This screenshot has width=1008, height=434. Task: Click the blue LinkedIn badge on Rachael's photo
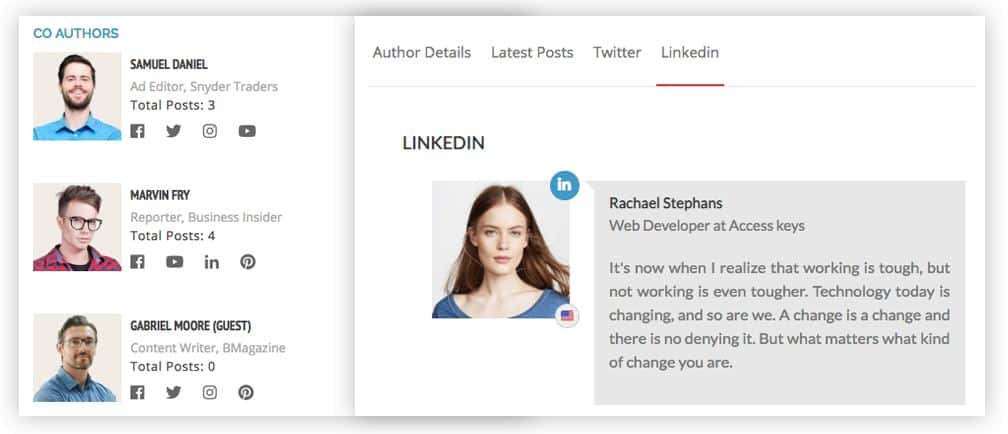(x=565, y=185)
